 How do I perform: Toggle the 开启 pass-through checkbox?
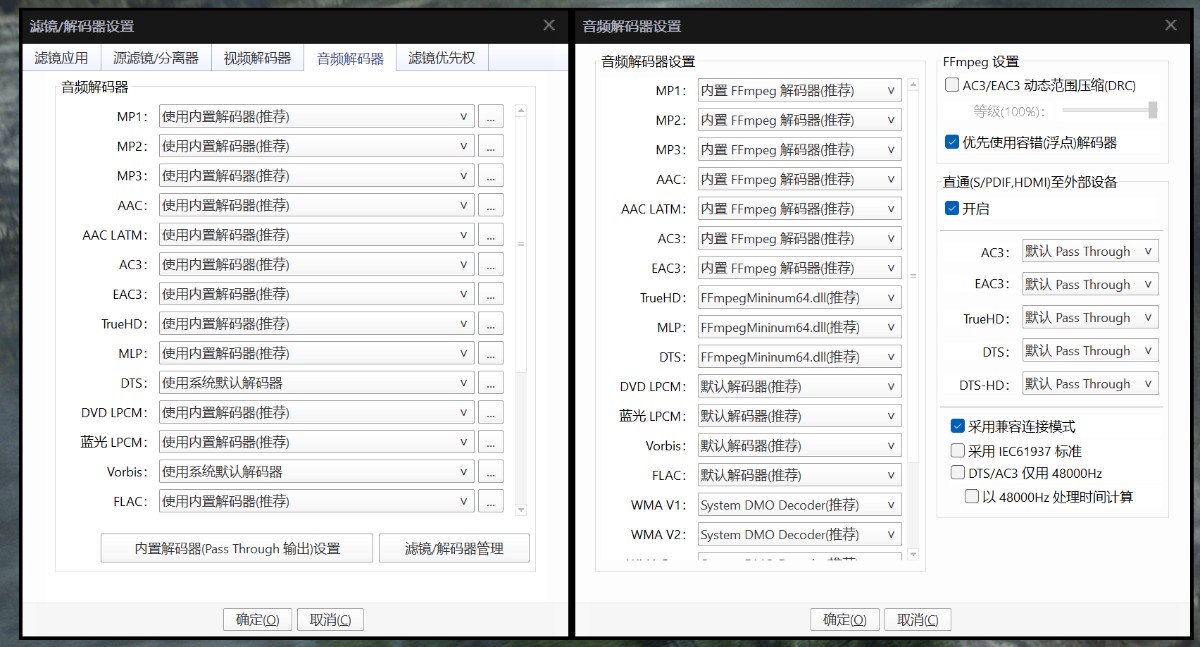click(952, 209)
